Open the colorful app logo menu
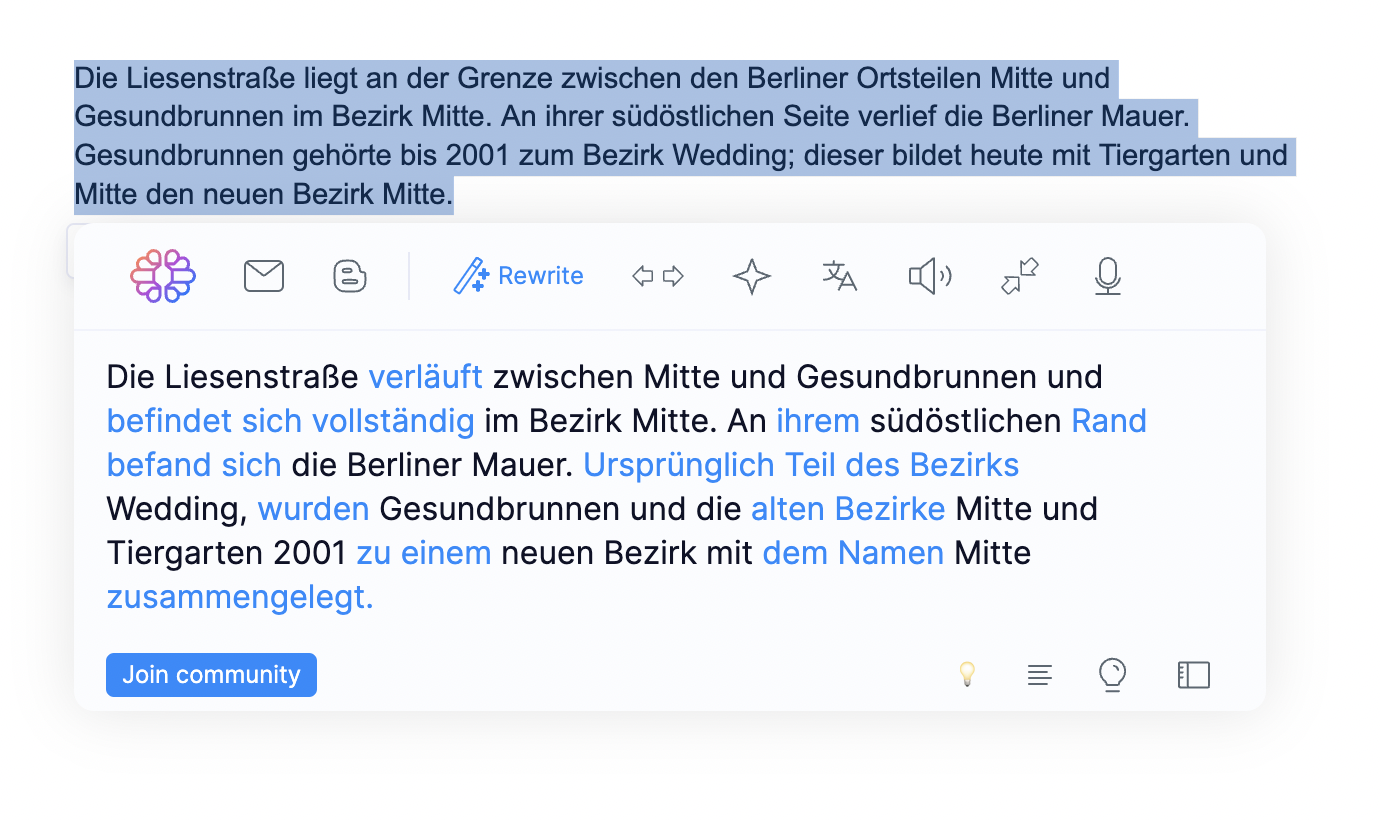Viewport: 1380px width, 820px height. point(162,276)
